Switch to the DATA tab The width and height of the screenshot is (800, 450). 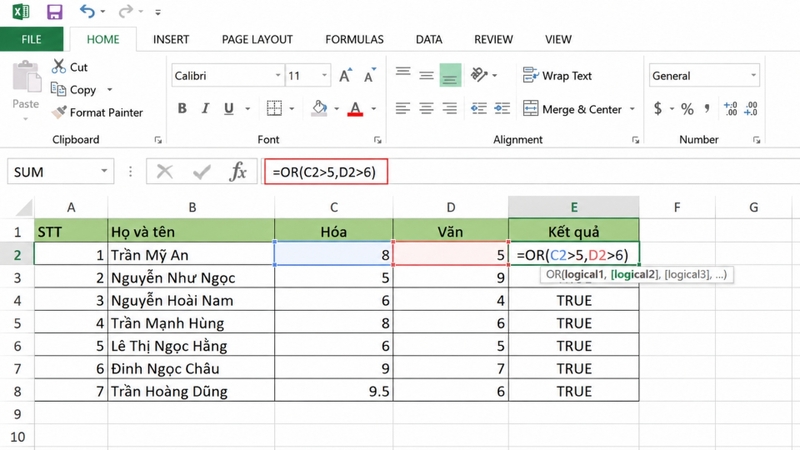429,39
